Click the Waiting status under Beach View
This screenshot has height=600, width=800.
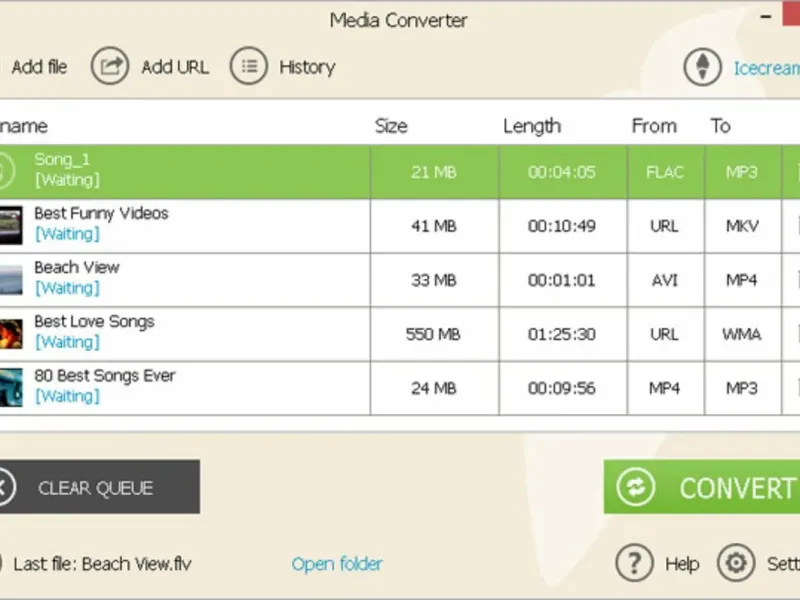pos(67,288)
